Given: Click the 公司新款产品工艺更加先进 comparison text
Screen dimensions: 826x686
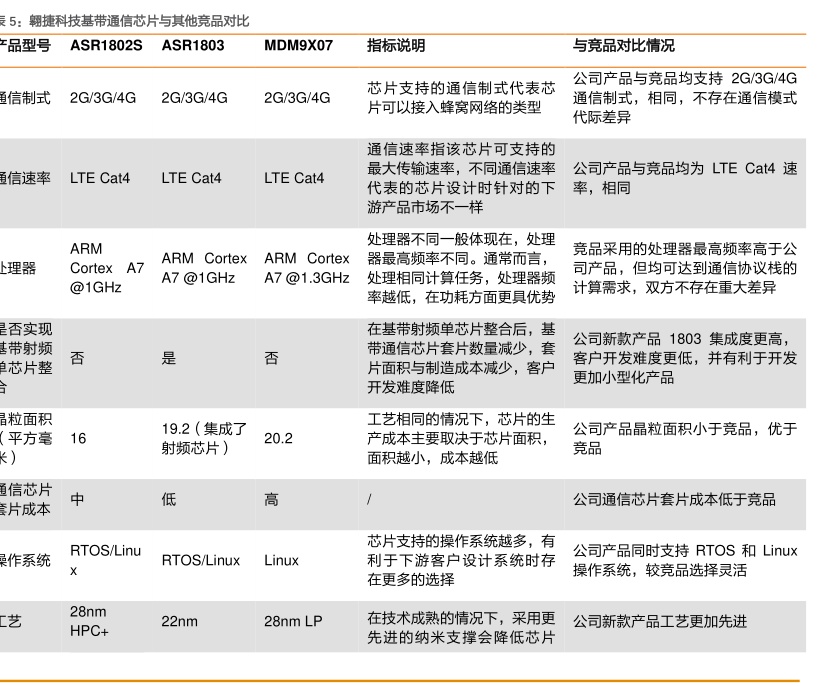Looking at the screenshot, I should tap(659, 621).
